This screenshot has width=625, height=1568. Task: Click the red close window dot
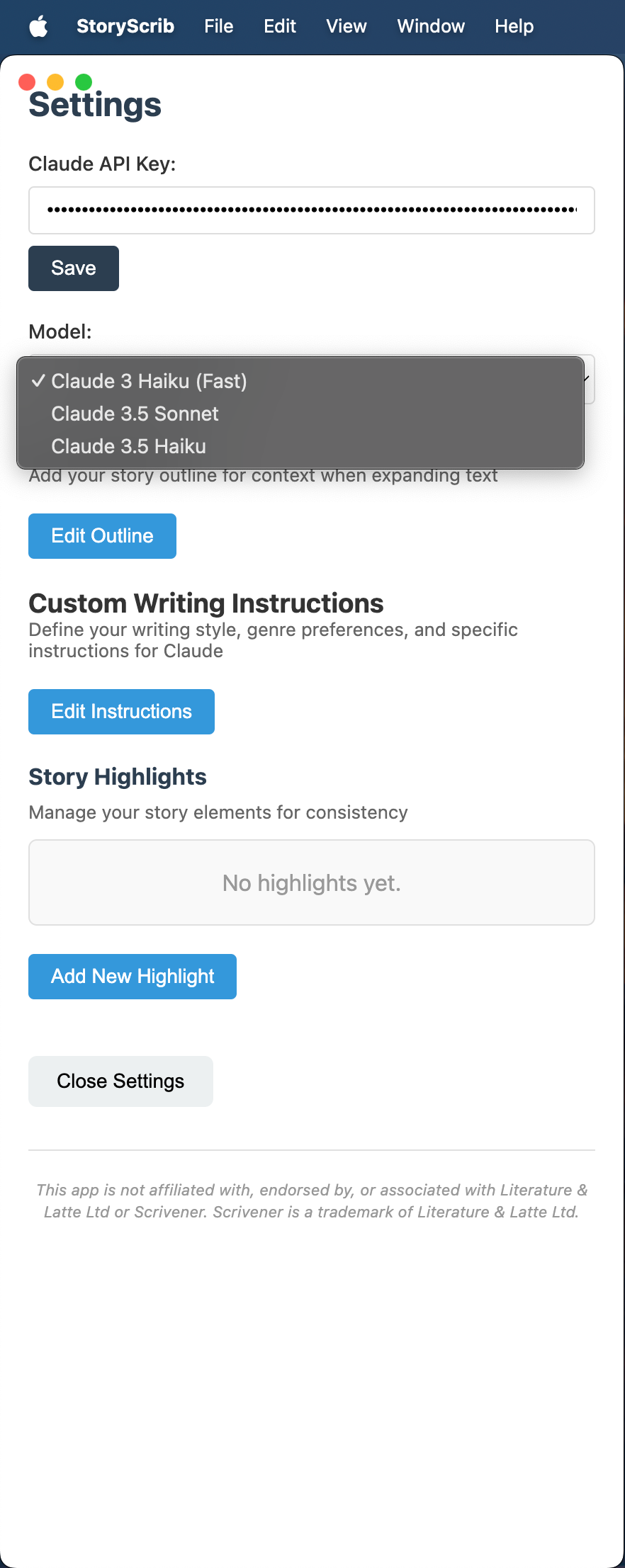tap(27, 82)
